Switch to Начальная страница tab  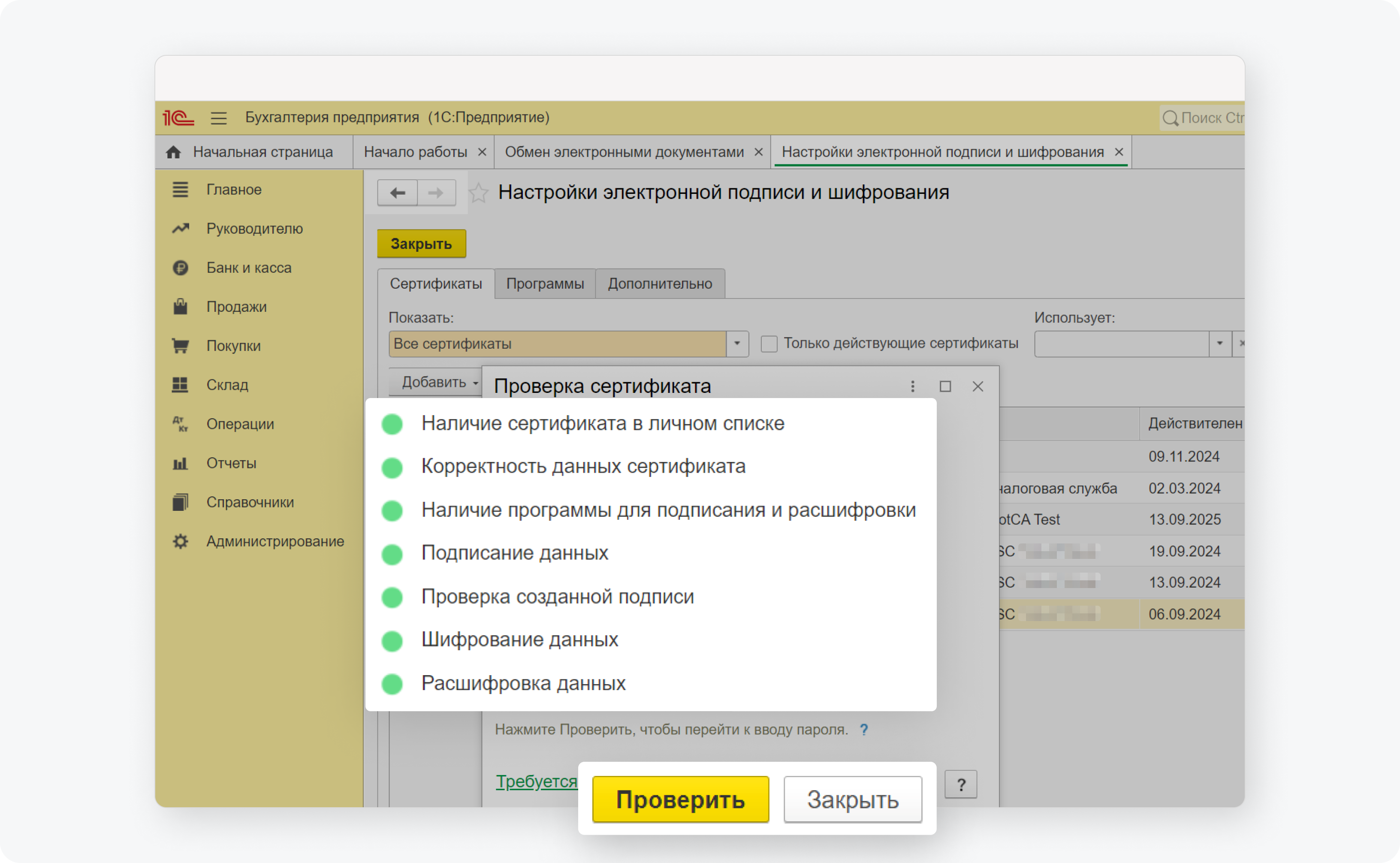pos(254,152)
